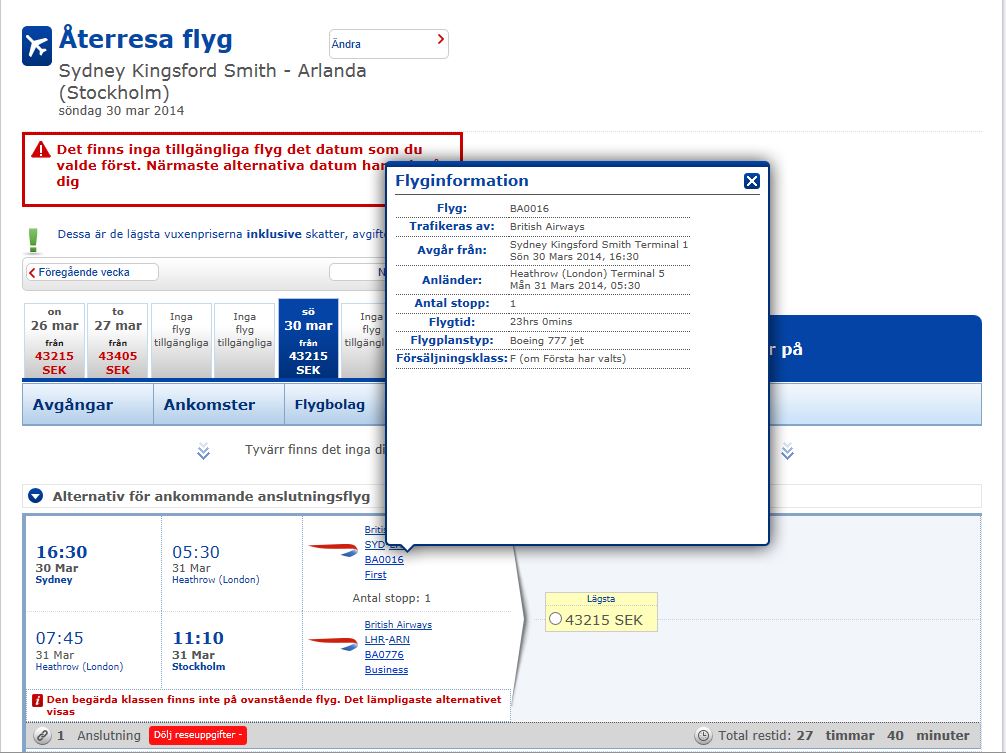Sort by Avgångar column
Screen dimensions: 1006x754
73,405
